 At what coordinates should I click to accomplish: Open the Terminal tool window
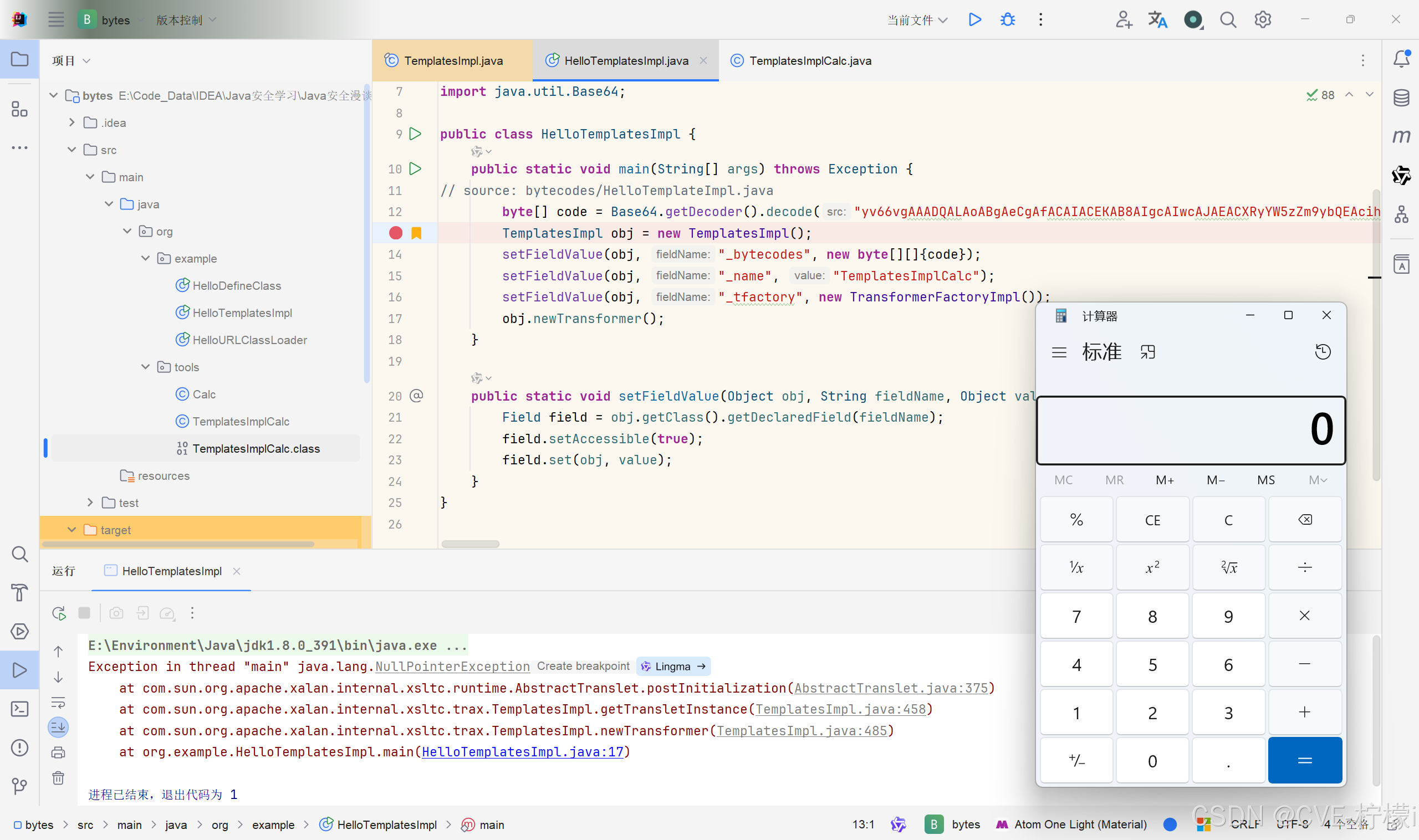(x=19, y=709)
